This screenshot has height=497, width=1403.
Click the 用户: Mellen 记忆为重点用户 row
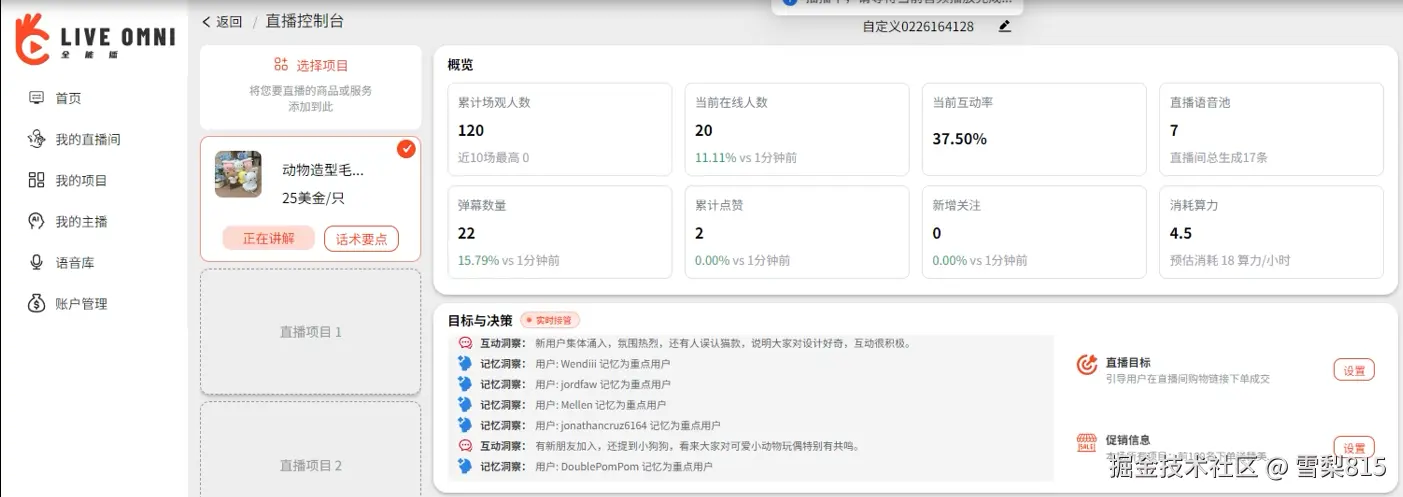coord(600,405)
